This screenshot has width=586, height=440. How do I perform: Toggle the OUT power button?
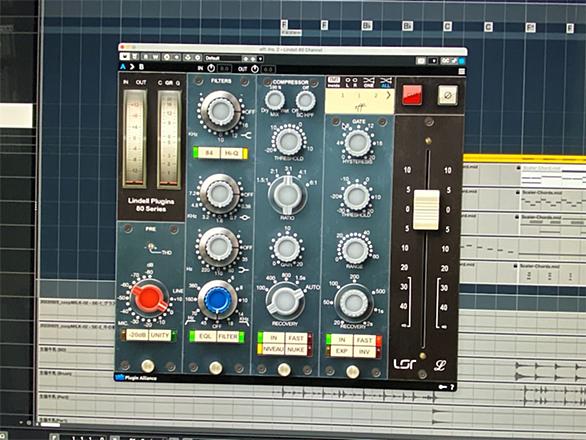tap(255, 69)
